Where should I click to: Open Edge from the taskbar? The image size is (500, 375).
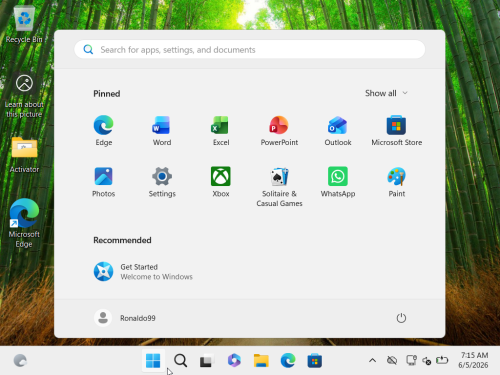(x=288, y=360)
